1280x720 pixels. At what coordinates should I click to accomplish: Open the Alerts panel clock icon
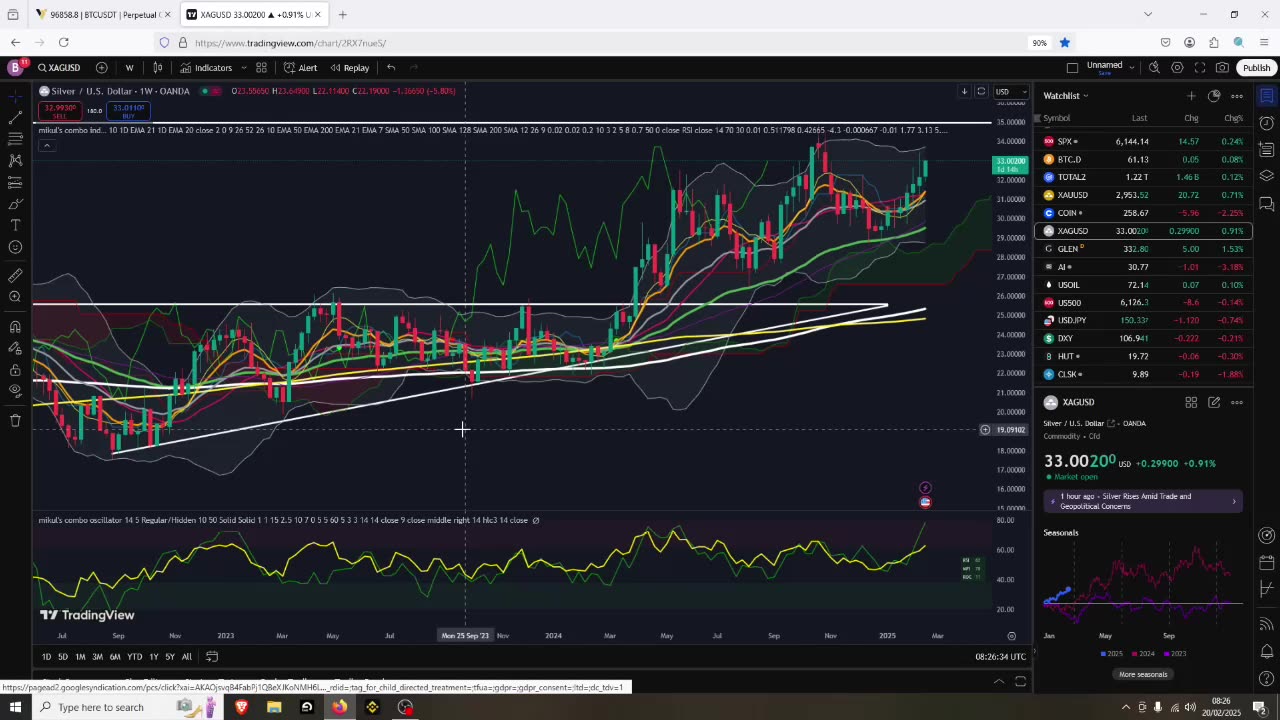(x=1266, y=123)
